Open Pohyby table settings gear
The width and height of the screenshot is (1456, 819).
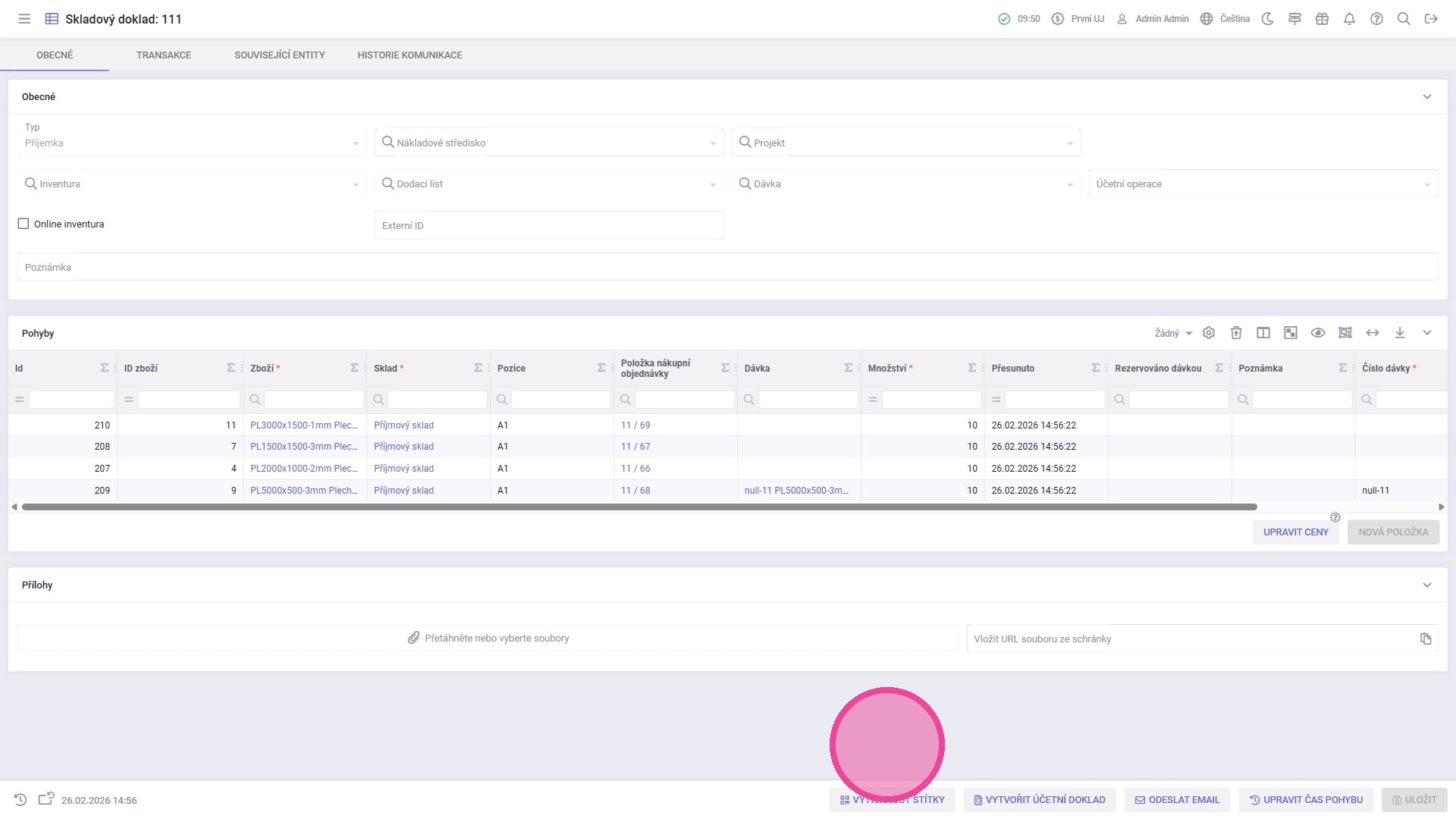point(1209,333)
